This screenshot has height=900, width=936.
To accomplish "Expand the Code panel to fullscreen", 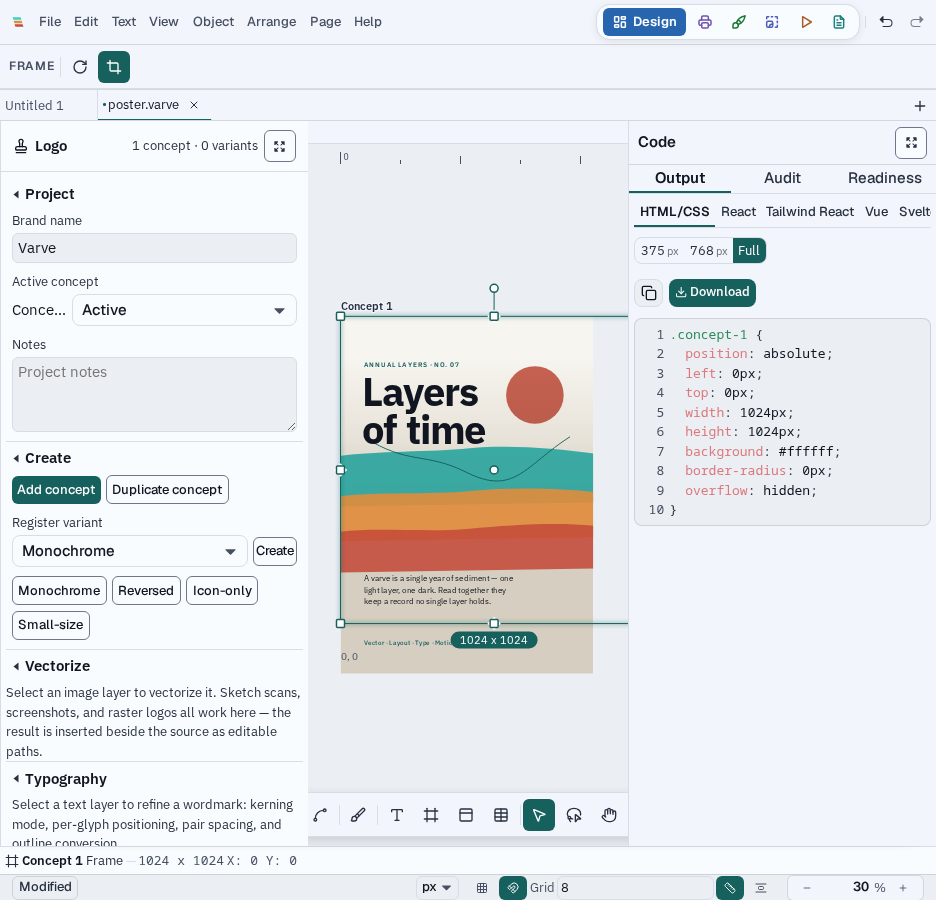I will (911, 143).
